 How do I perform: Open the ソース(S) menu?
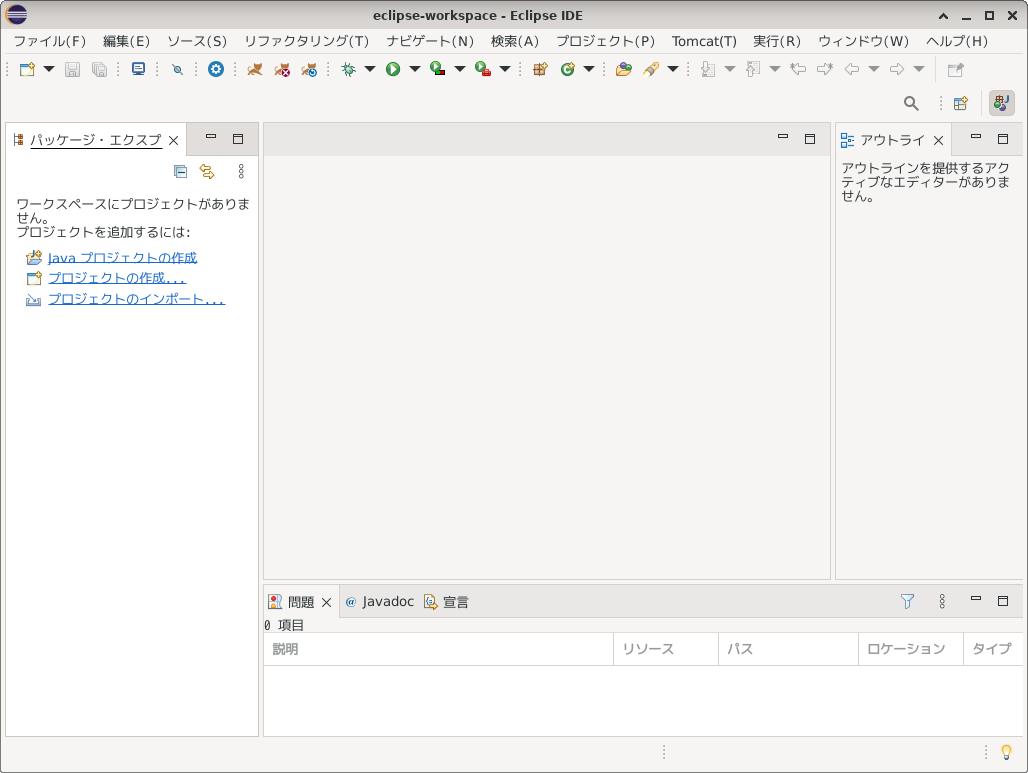coord(197,41)
